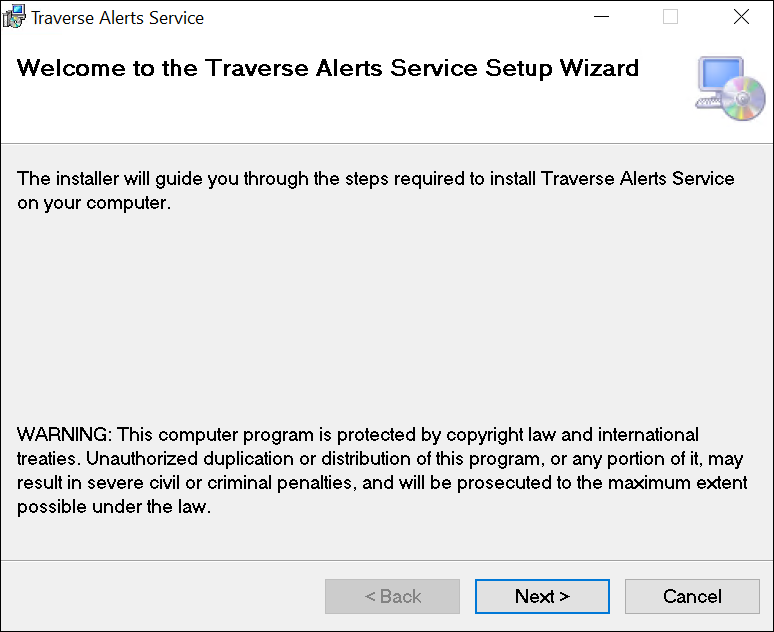This screenshot has width=774, height=632.
Task: Click blank white banner space below the heading
Action: pos(330,115)
